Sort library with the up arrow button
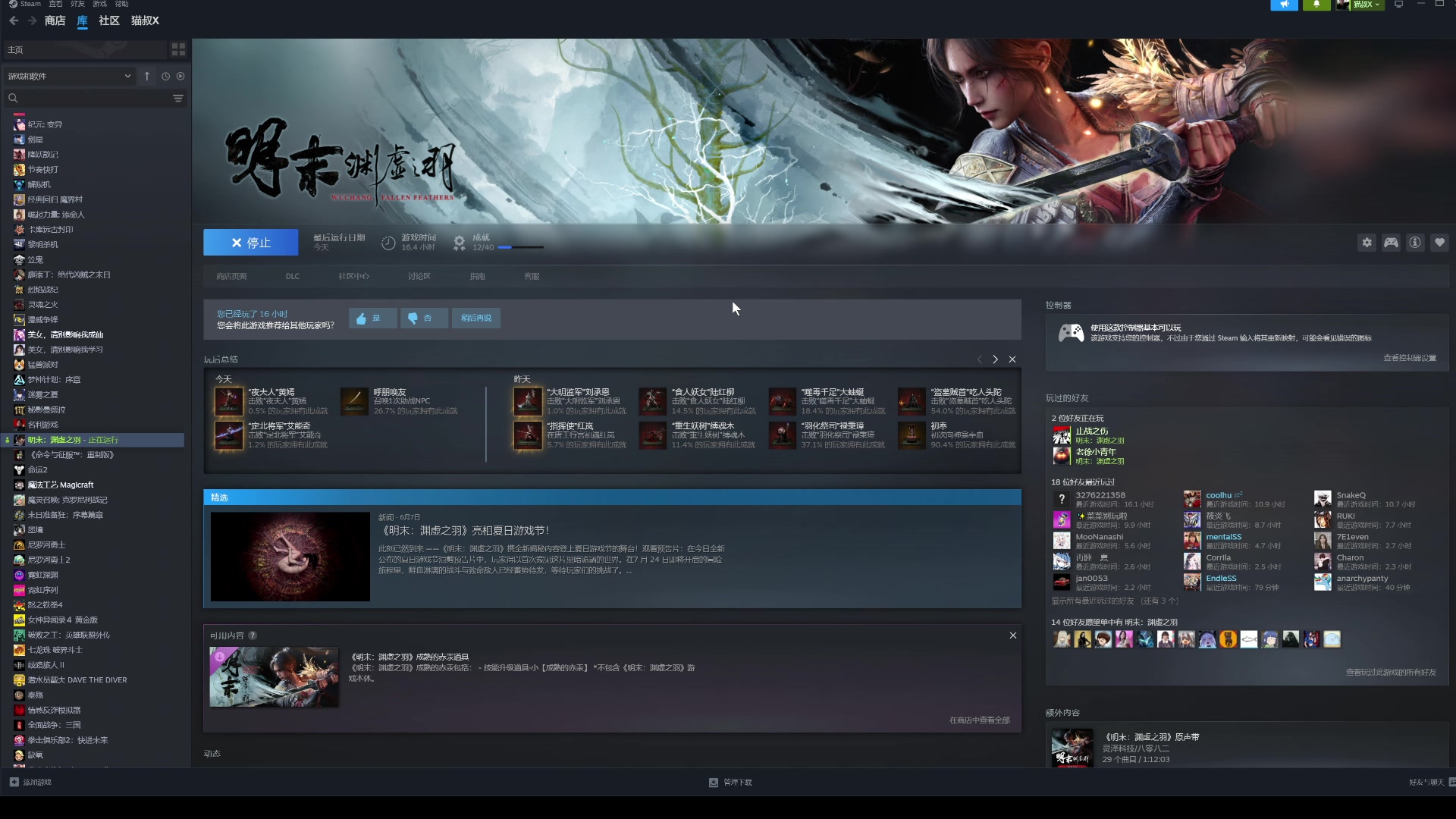The image size is (1456, 819). click(x=147, y=76)
